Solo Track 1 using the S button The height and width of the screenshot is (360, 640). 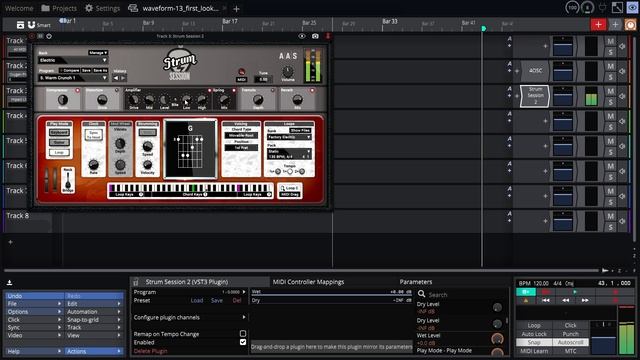tap(610, 52)
